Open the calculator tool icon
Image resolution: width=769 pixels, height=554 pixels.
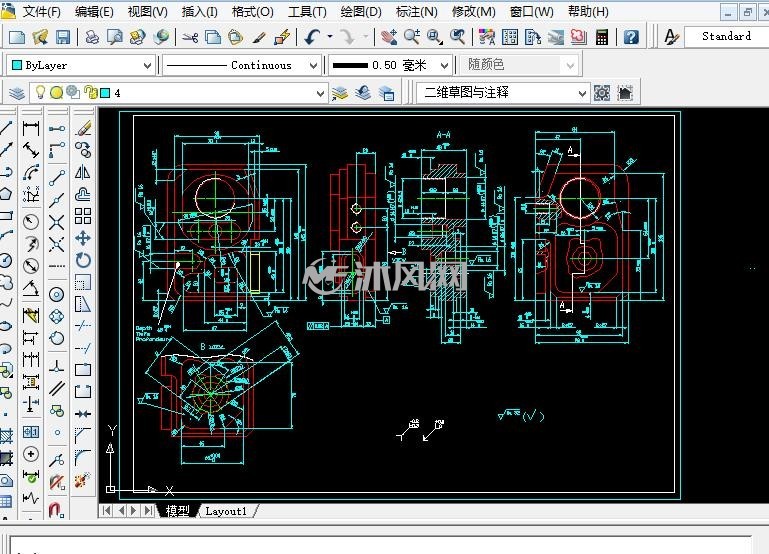click(x=602, y=37)
